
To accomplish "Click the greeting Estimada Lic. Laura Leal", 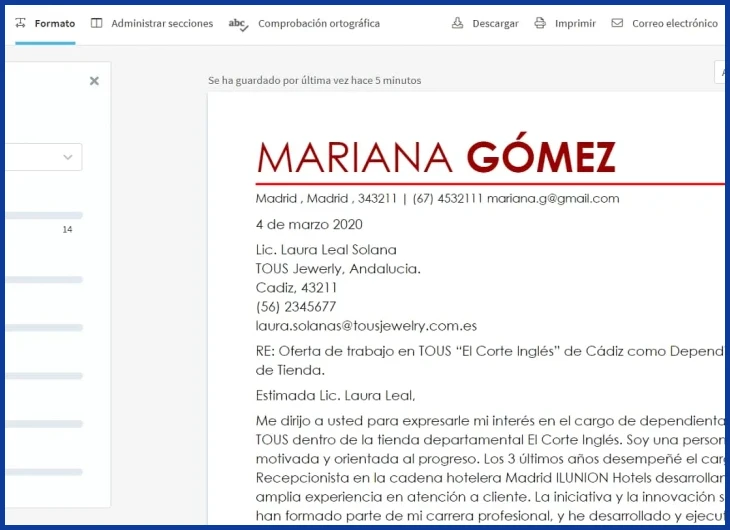I will 335,395.
